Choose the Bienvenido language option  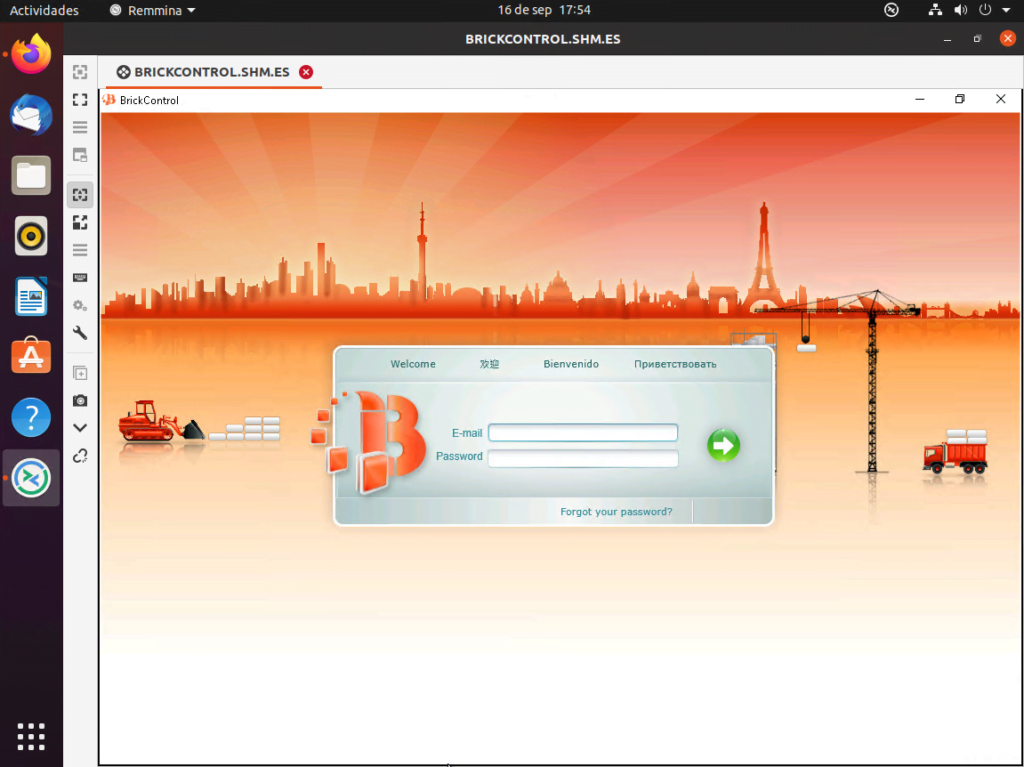[571, 364]
